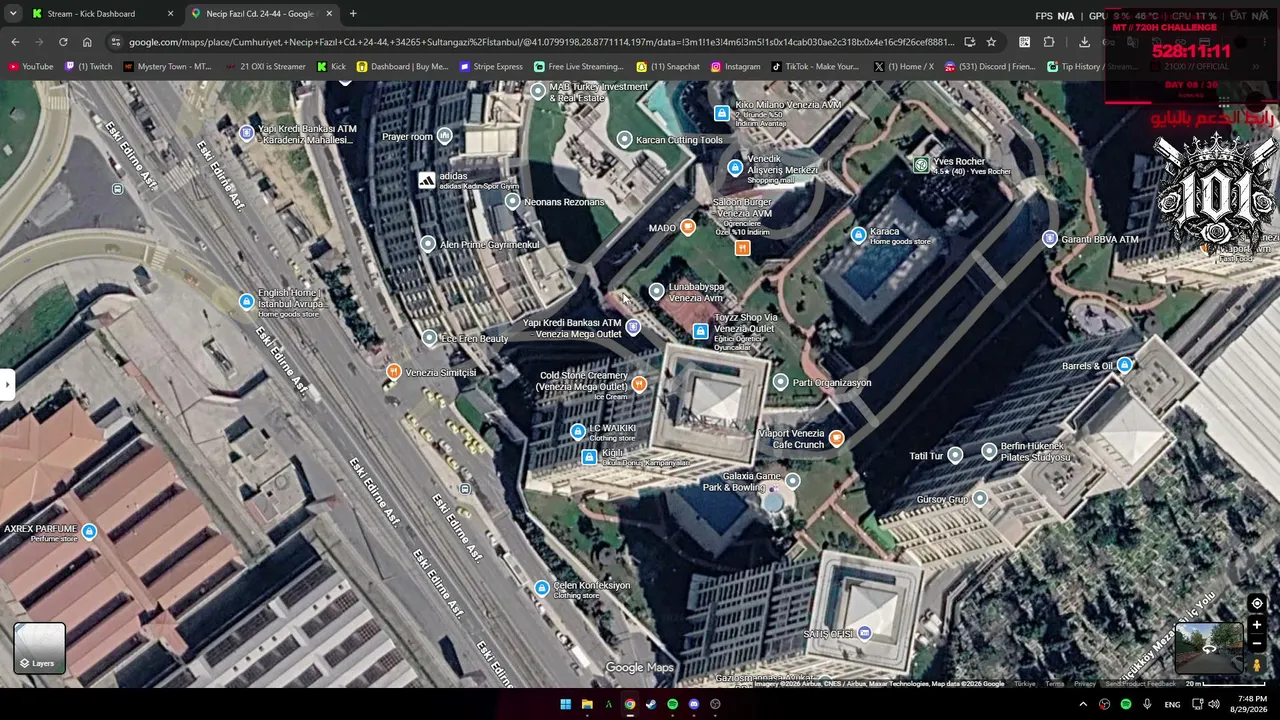Open Steam from the taskbar
The width and height of the screenshot is (1280, 720).
pos(651,704)
